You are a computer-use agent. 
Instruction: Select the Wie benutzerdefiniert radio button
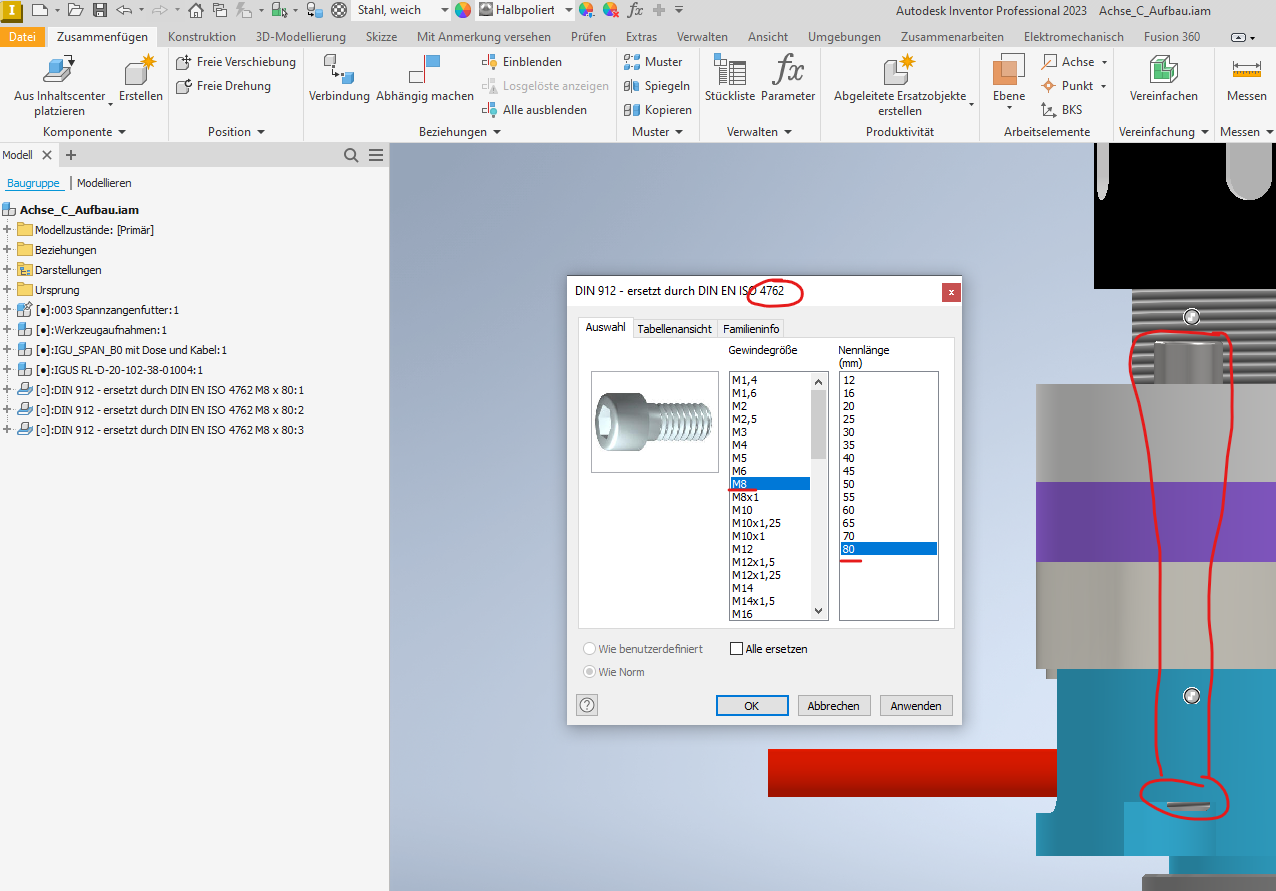click(x=590, y=649)
